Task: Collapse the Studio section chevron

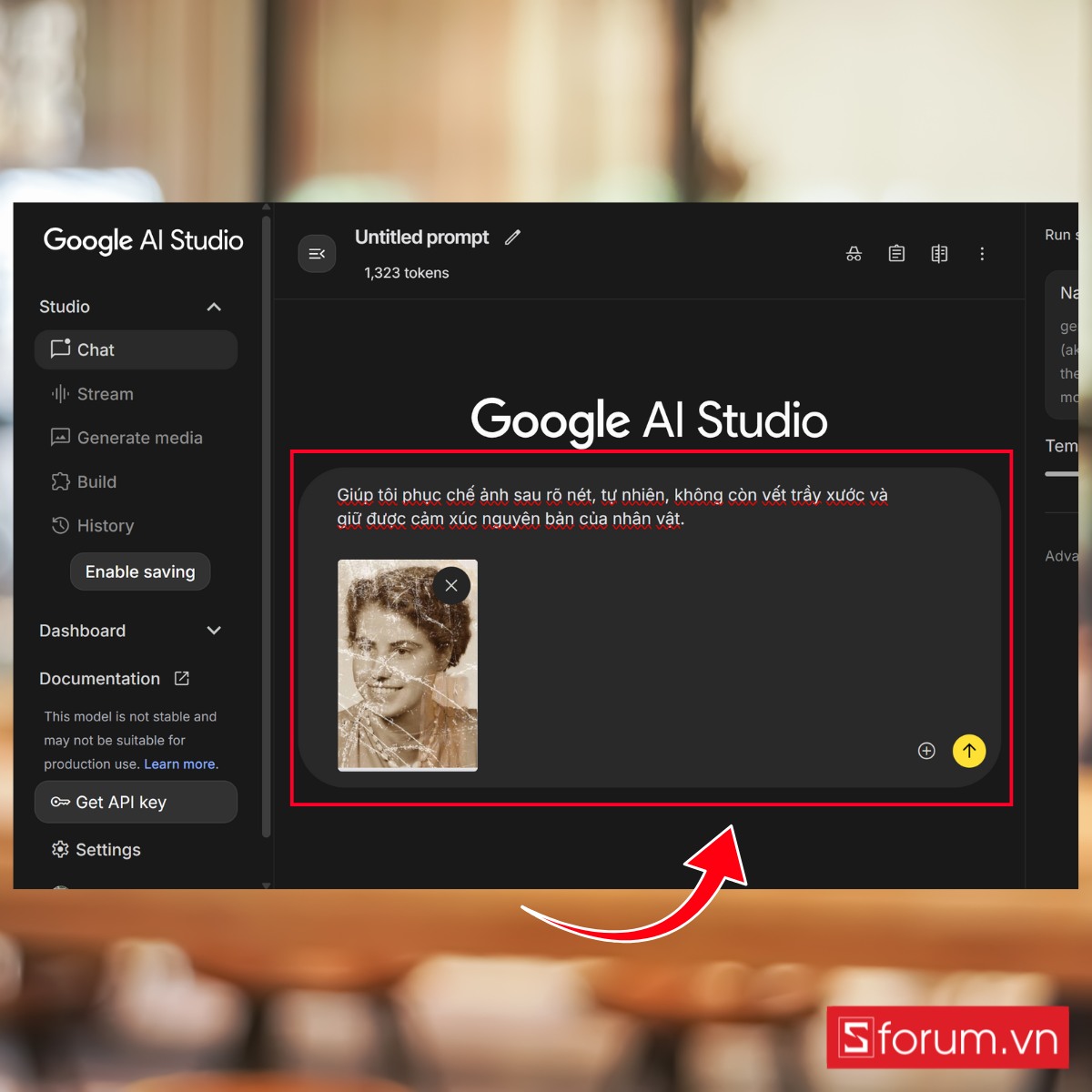Action: click(214, 307)
